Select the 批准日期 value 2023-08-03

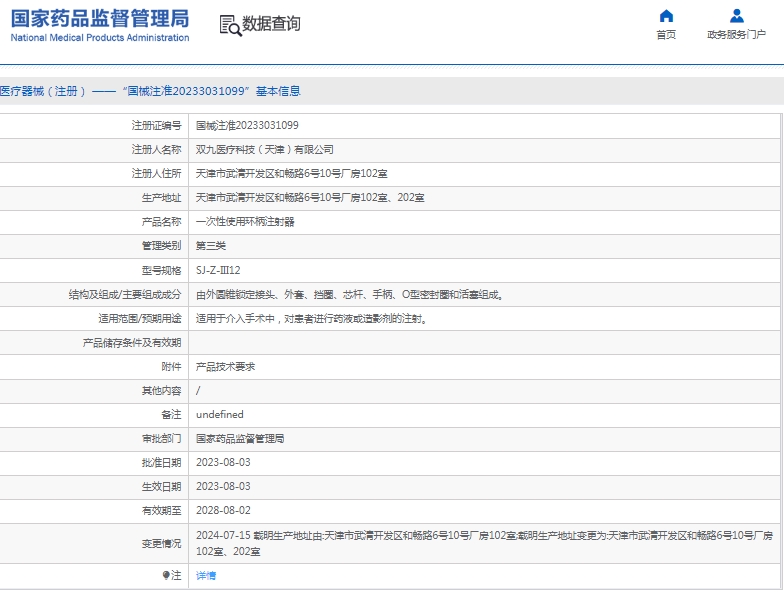[223, 462]
